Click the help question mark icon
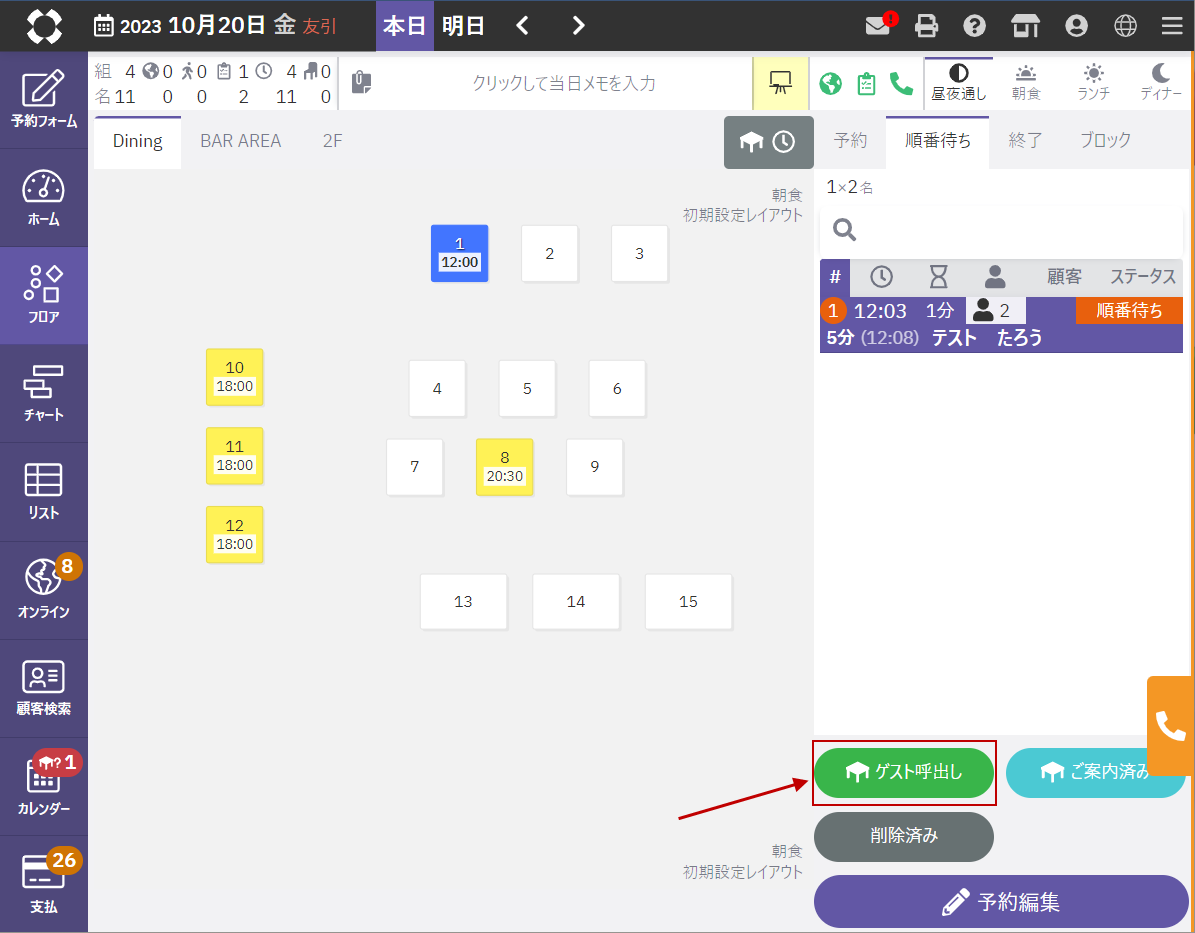The width and height of the screenshot is (1195, 933). pyautogui.click(x=975, y=26)
